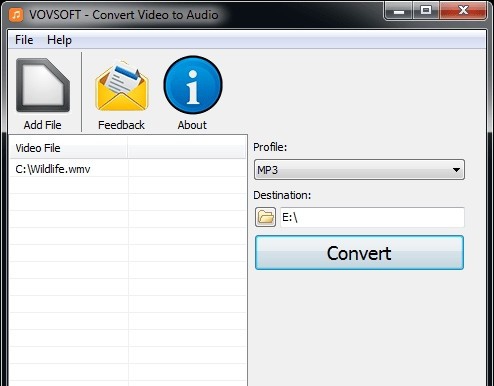Click the Video File column header
Image resolution: width=494 pixels, height=386 pixels.
pyautogui.click(x=69, y=148)
